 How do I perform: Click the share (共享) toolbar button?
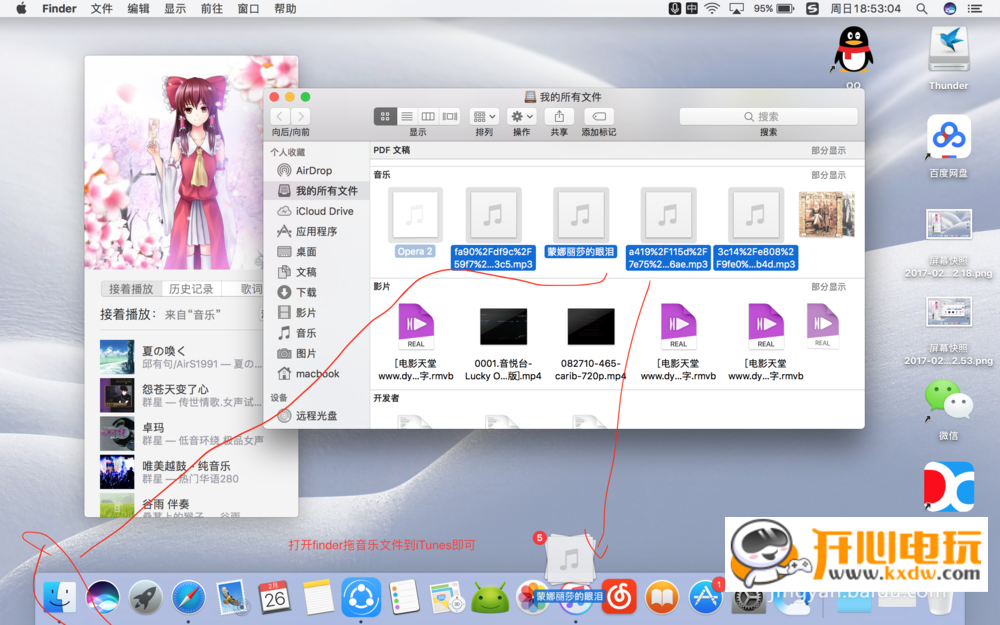559,117
